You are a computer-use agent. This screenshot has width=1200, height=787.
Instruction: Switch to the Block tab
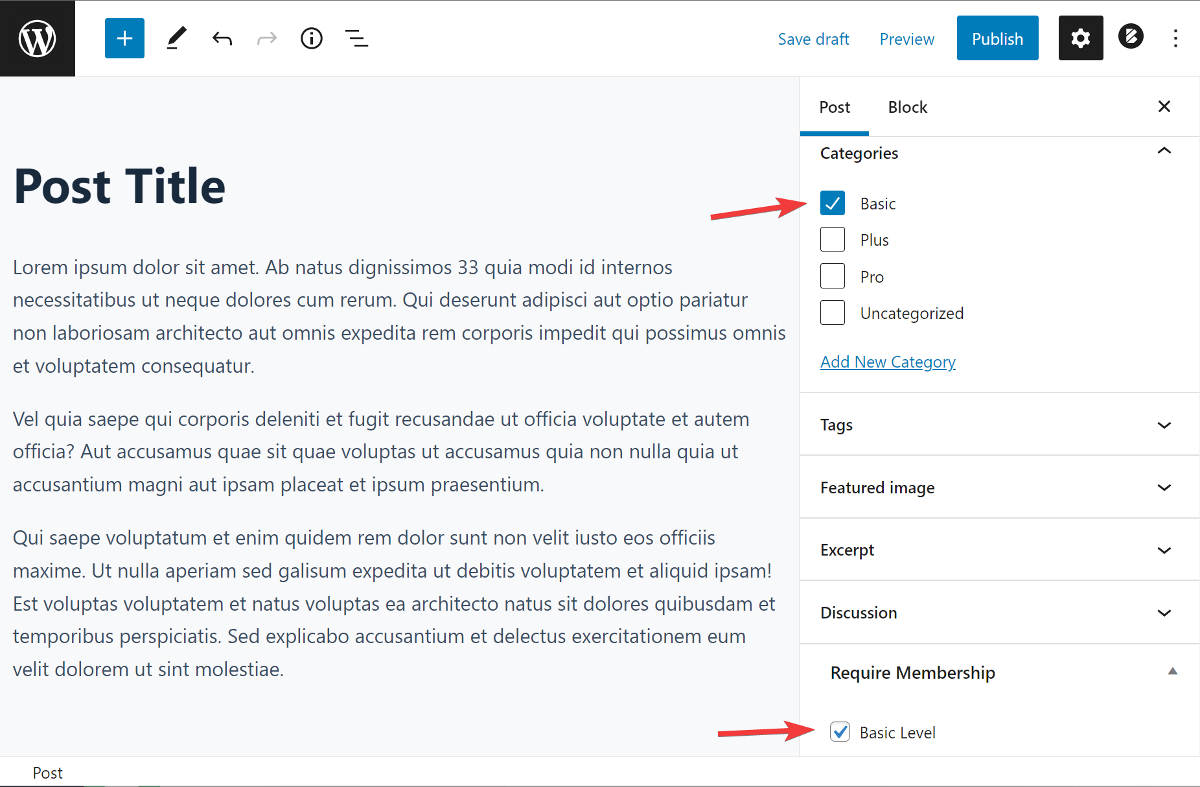pos(908,107)
